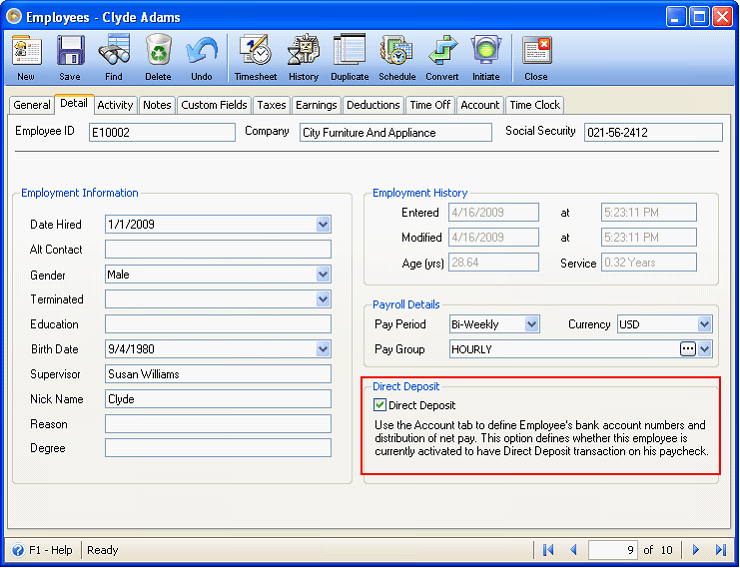Click the Convert arrows icon

(442, 50)
